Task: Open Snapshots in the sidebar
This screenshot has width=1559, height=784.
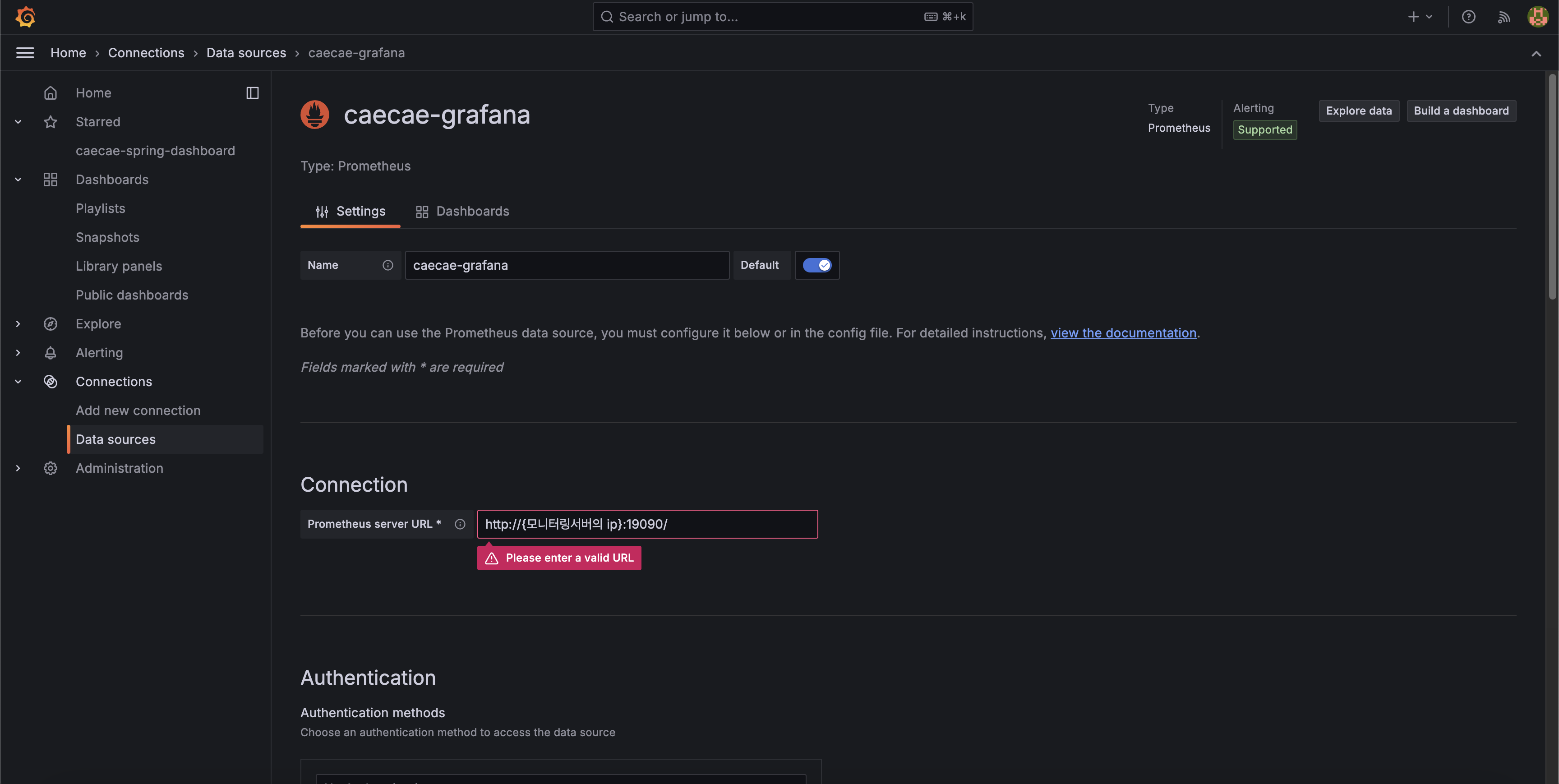Action: click(108, 237)
